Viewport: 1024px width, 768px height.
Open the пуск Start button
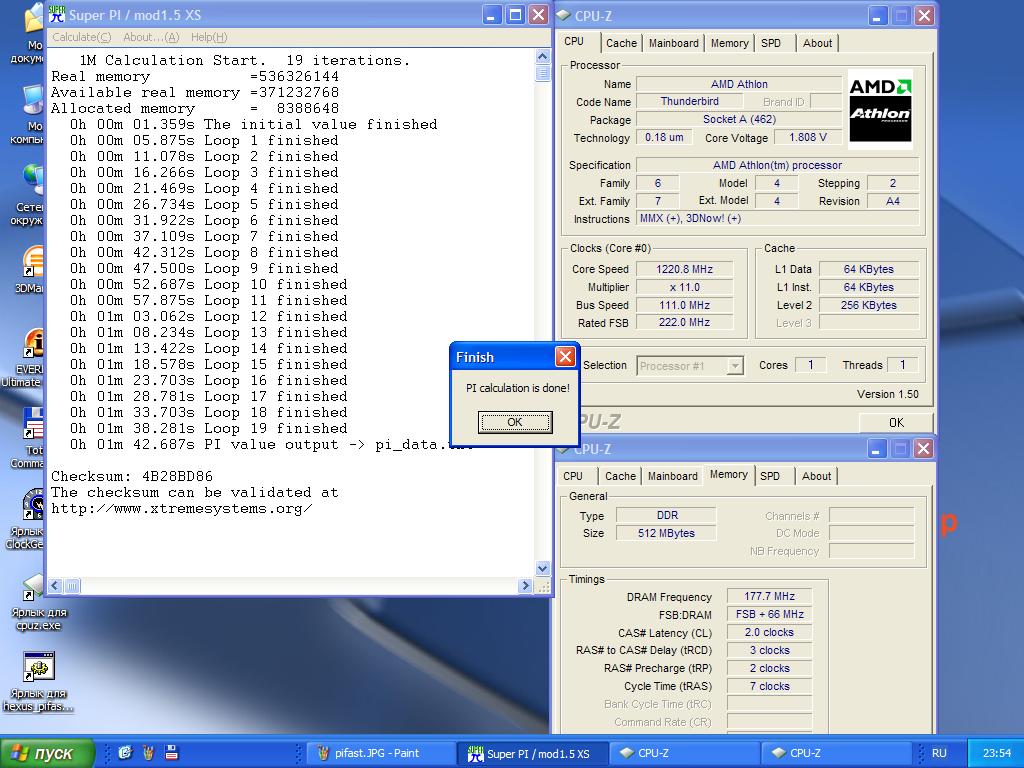click(47, 753)
